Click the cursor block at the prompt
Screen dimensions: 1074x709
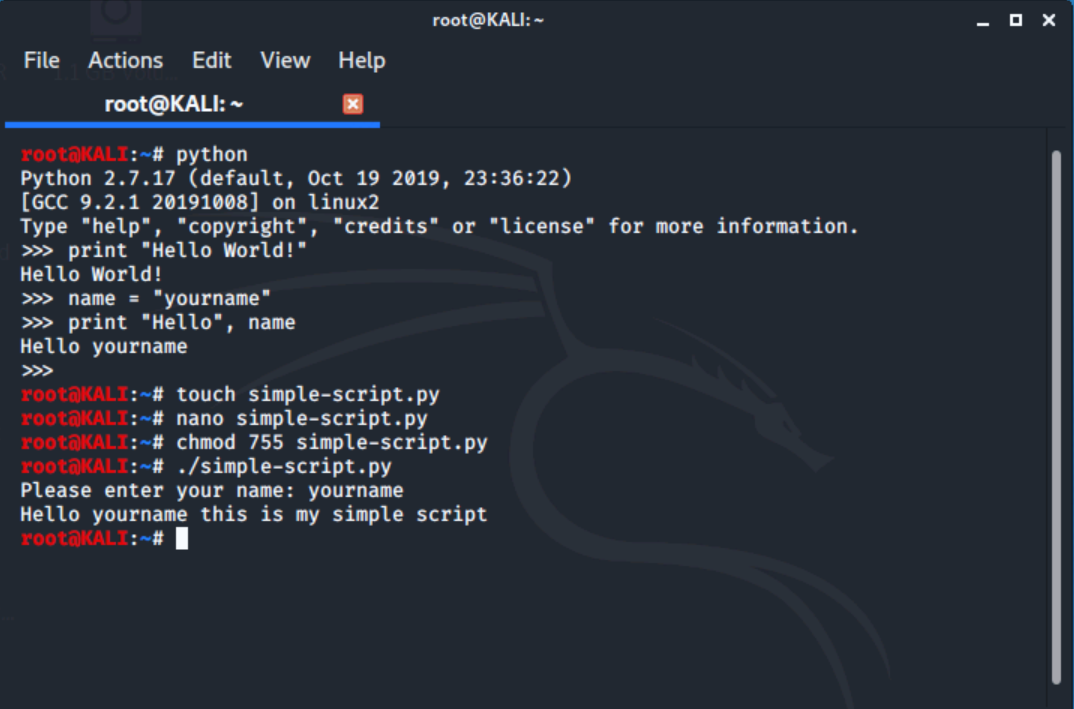pyautogui.click(x=182, y=539)
